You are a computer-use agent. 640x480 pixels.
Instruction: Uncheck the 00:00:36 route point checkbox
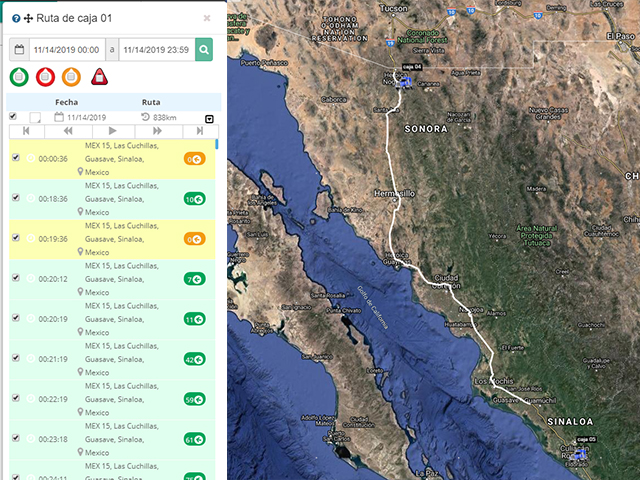[x=15, y=158]
